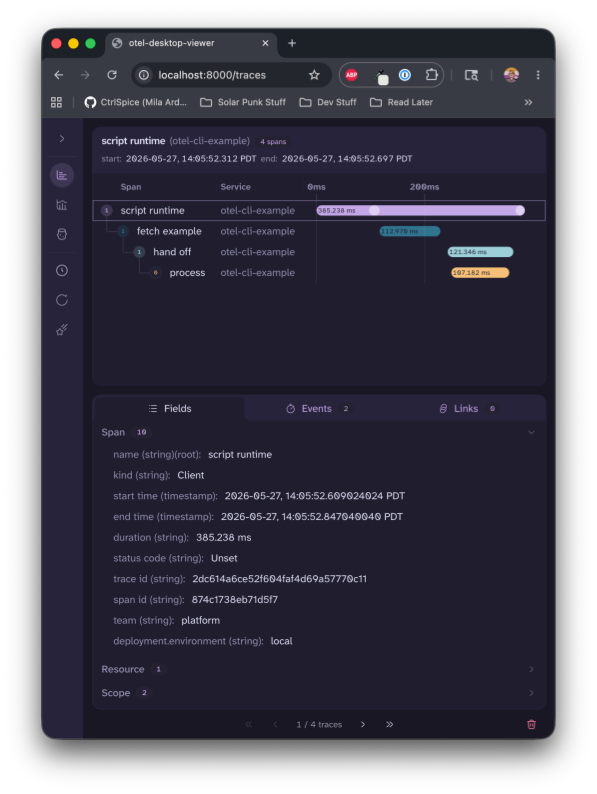The height and width of the screenshot is (794, 597).
Task: Expand the Resource section
Action: pyautogui.click(x=532, y=669)
